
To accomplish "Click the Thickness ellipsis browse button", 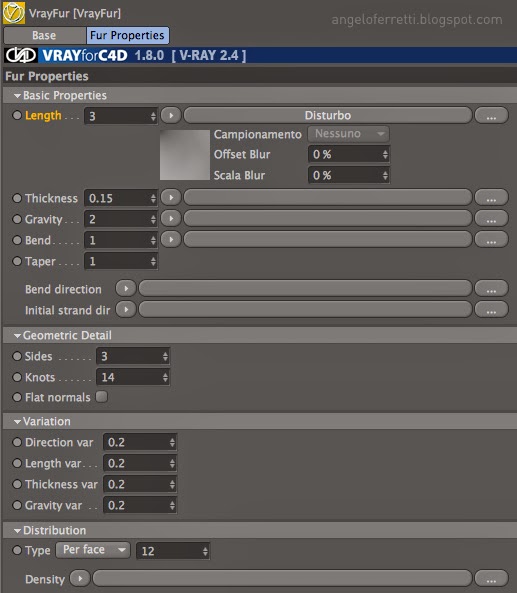I will tap(491, 198).
